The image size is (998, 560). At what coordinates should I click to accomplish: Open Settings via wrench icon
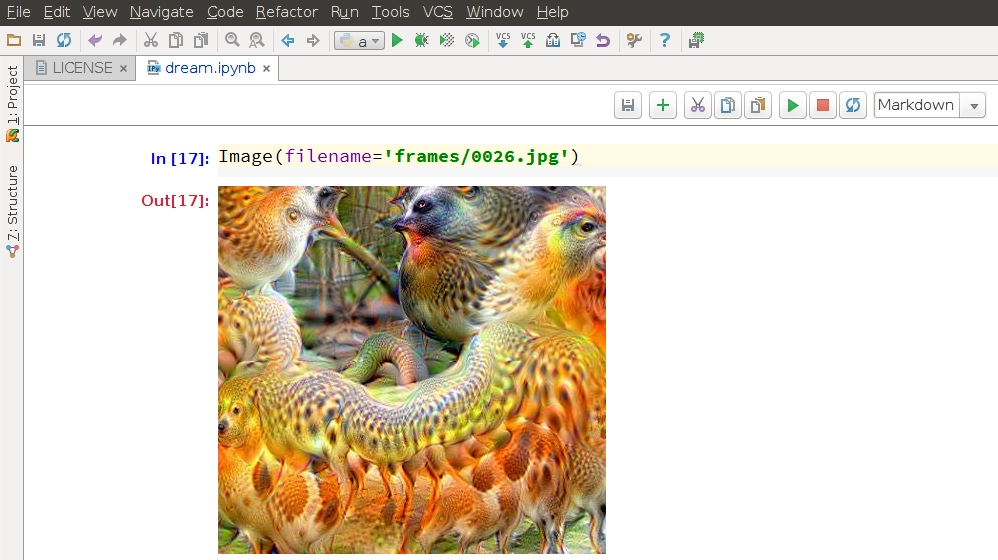click(634, 41)
